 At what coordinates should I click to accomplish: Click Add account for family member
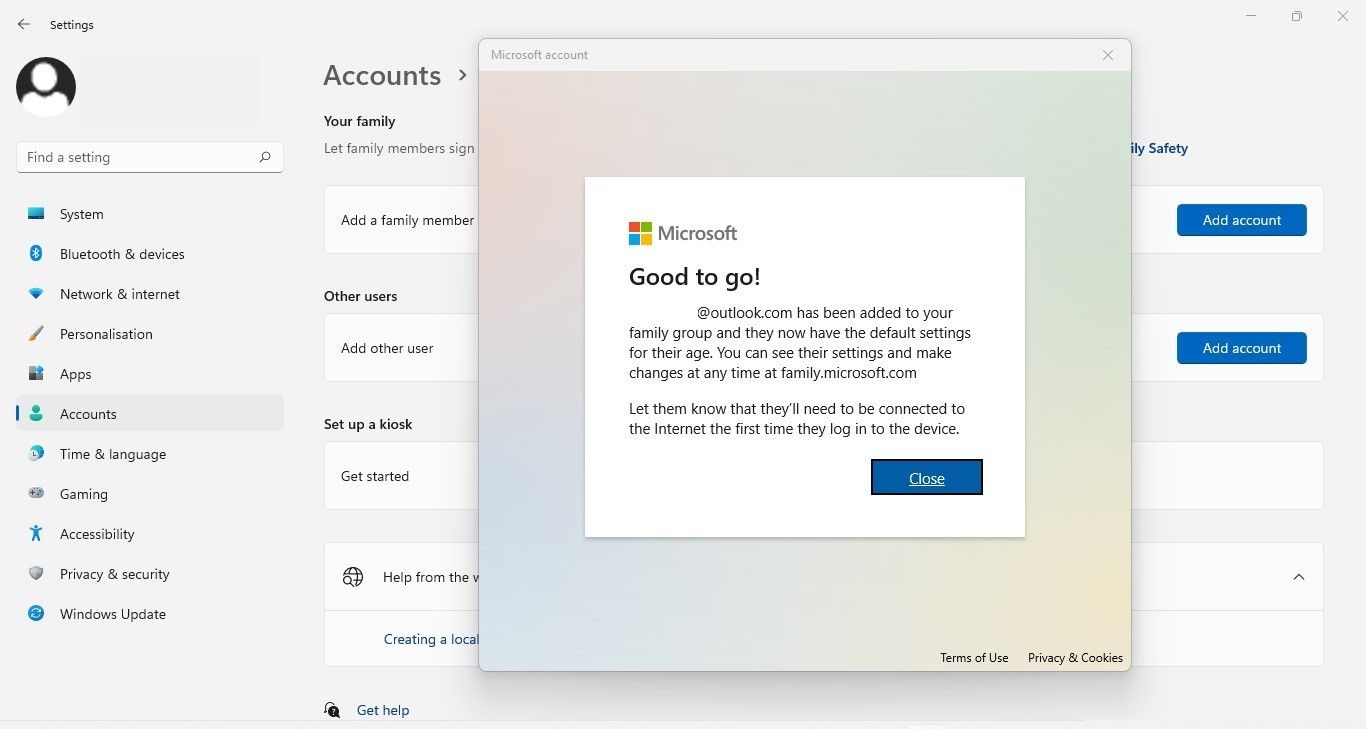pos(1242,220)
